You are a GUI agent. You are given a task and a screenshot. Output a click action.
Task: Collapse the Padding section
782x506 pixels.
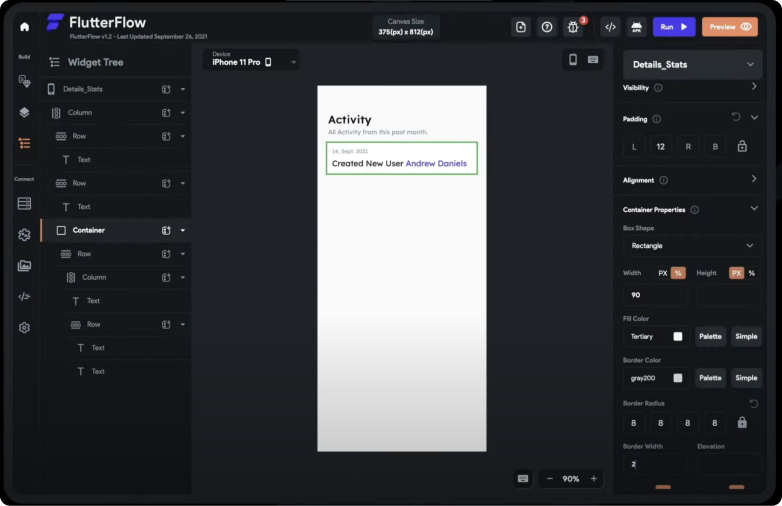[x=754, y=118]
